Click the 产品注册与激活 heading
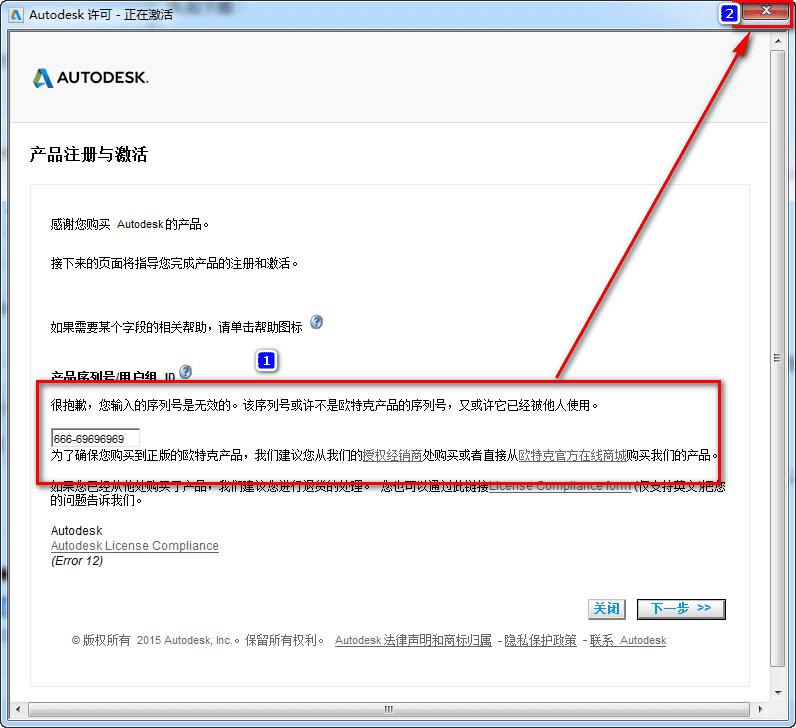The height and width of the screenshot is (728, 796). coord(88,154)
